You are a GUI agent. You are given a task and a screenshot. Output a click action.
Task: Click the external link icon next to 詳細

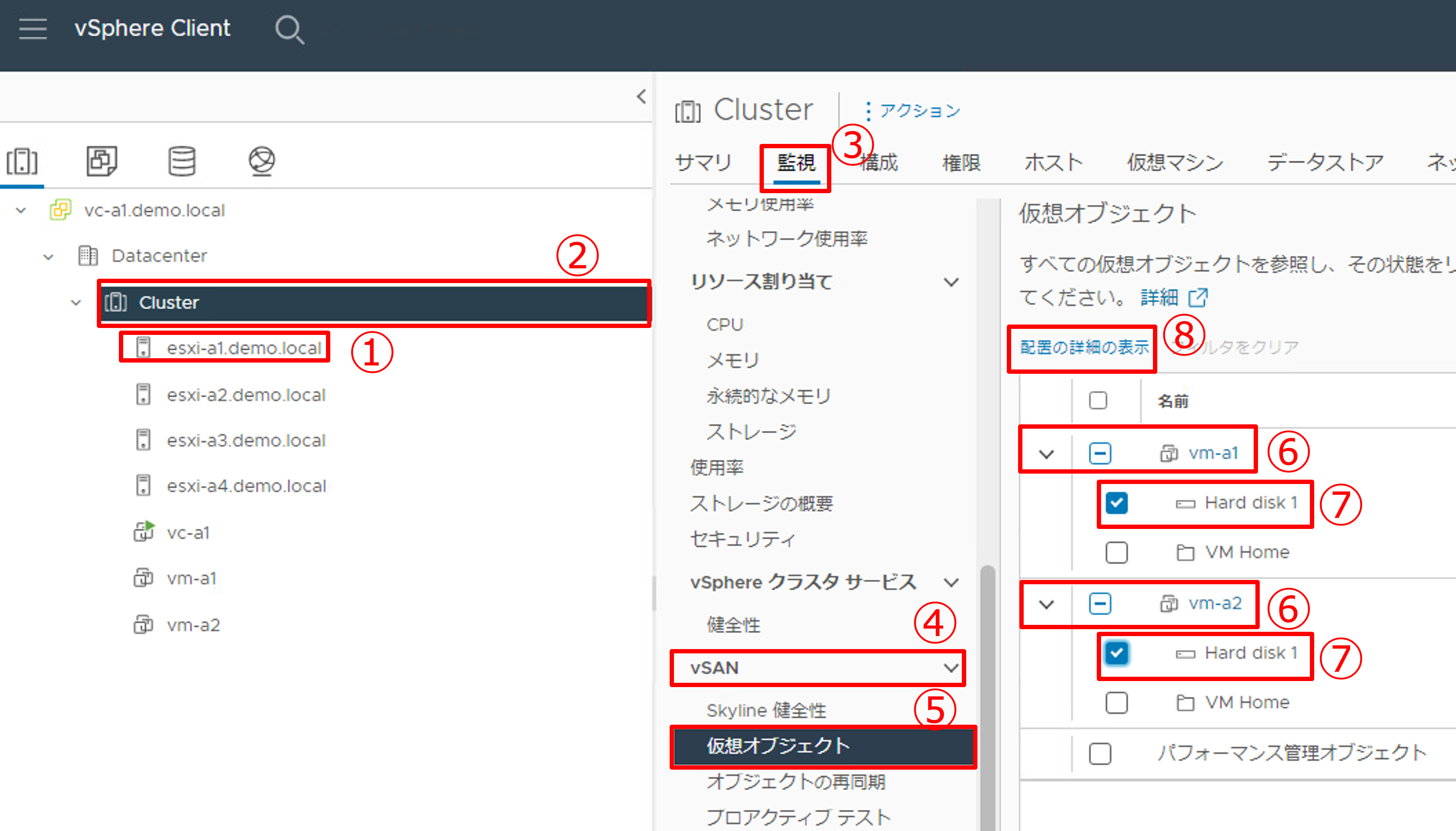1198,297
